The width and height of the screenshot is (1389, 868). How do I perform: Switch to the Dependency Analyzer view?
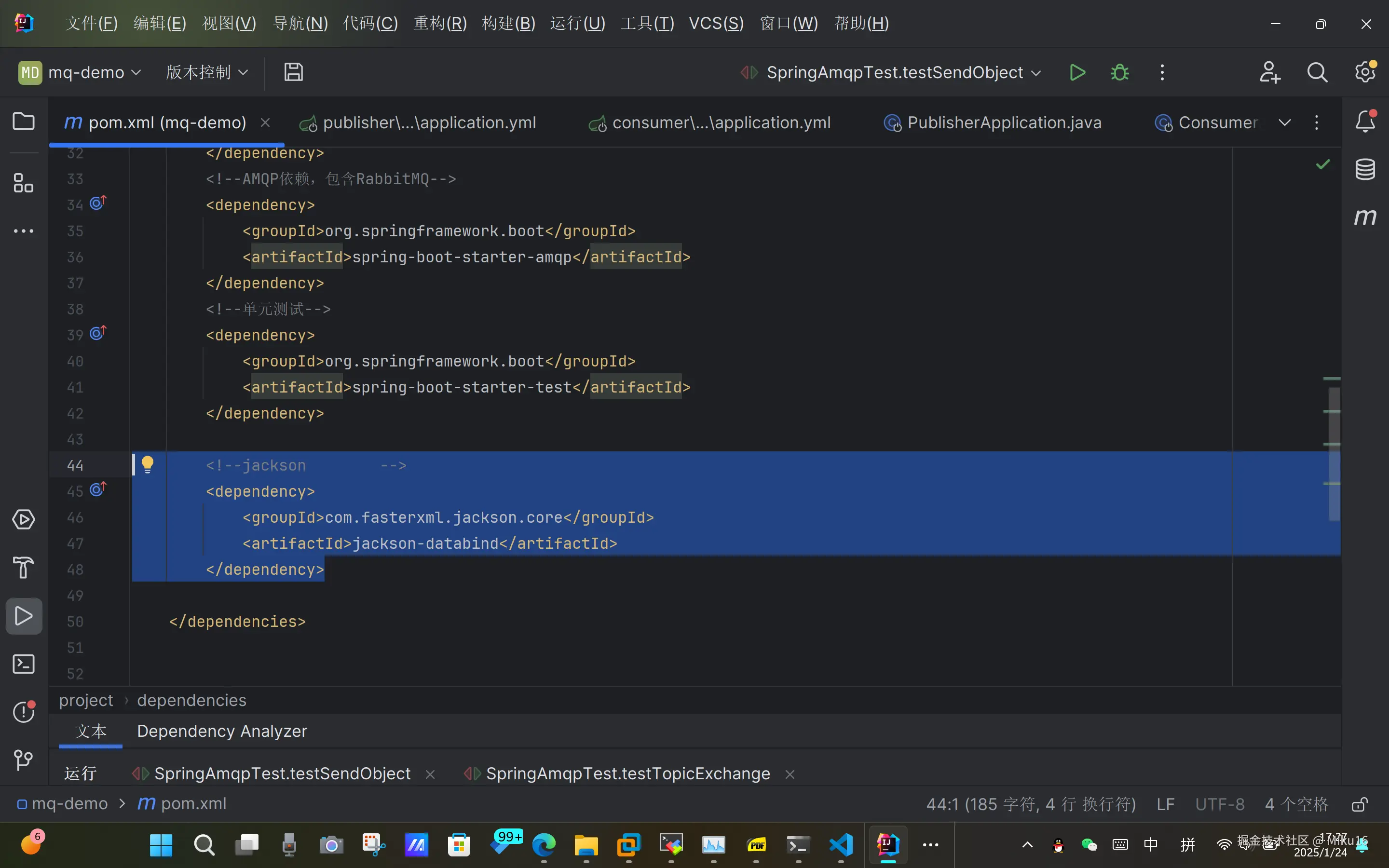pos(222,731)
